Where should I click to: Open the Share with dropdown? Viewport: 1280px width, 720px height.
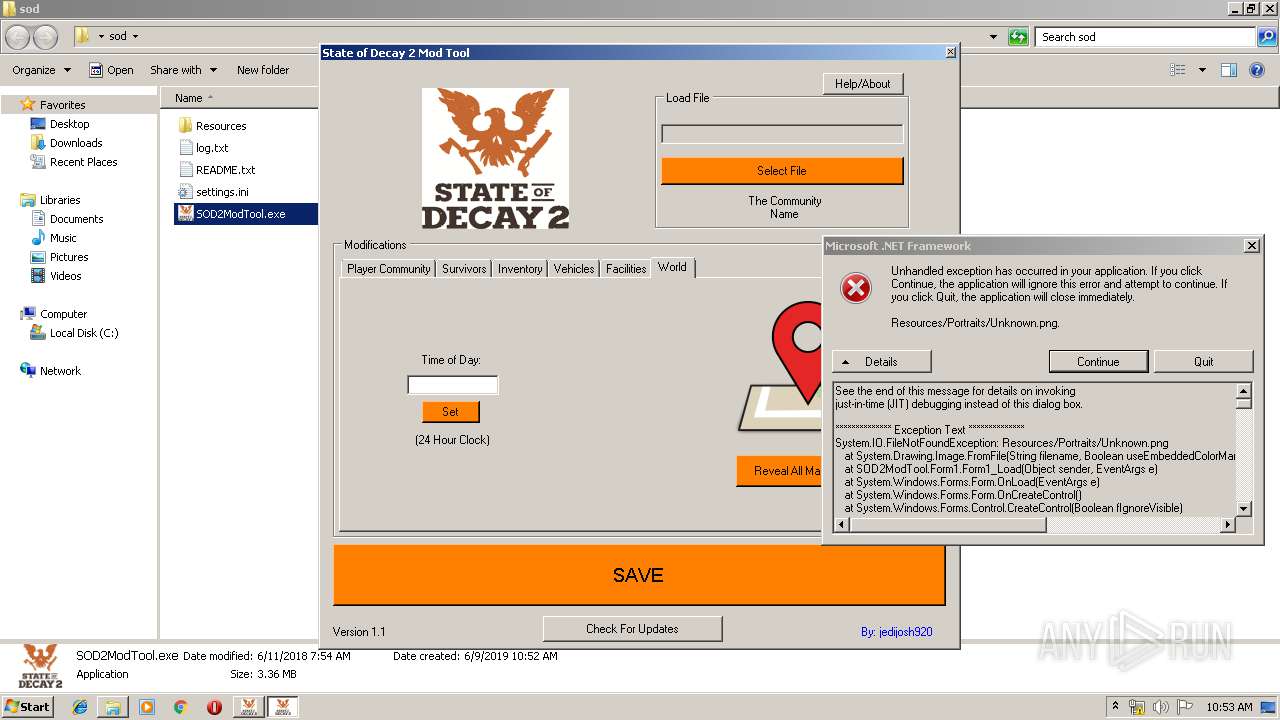pos(183,70)
